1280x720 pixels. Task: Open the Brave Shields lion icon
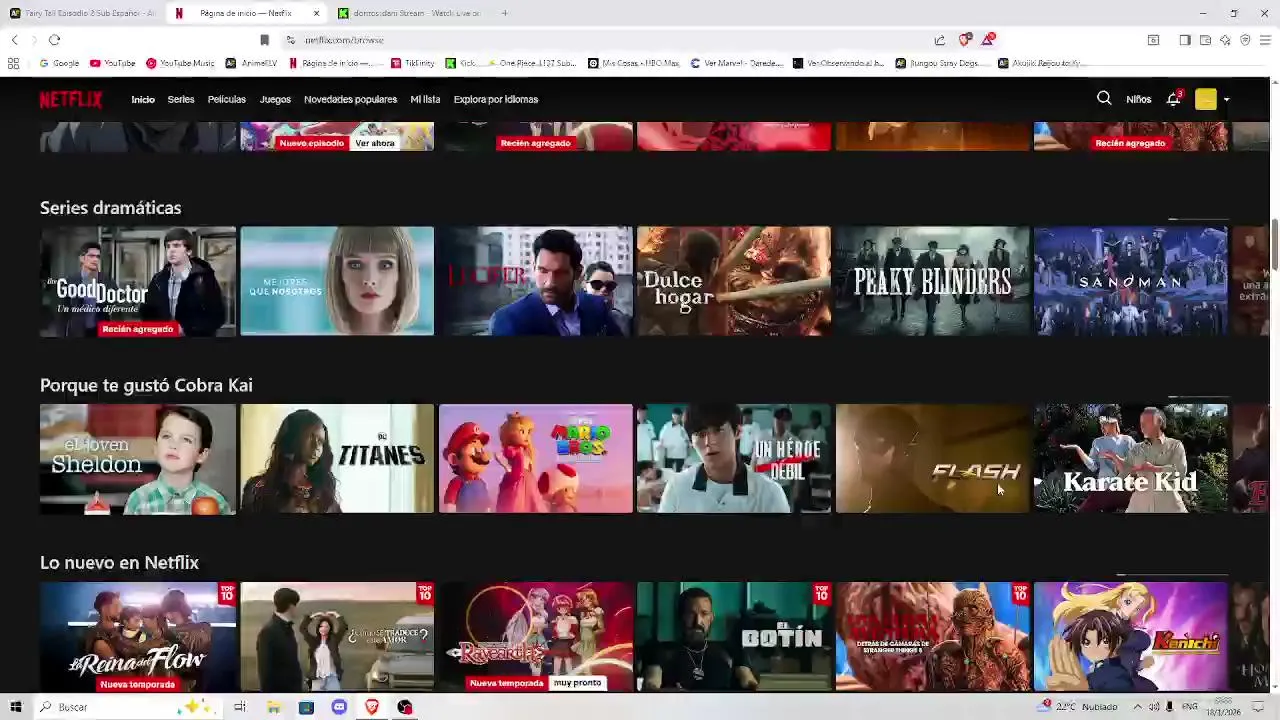click(964, 40)
